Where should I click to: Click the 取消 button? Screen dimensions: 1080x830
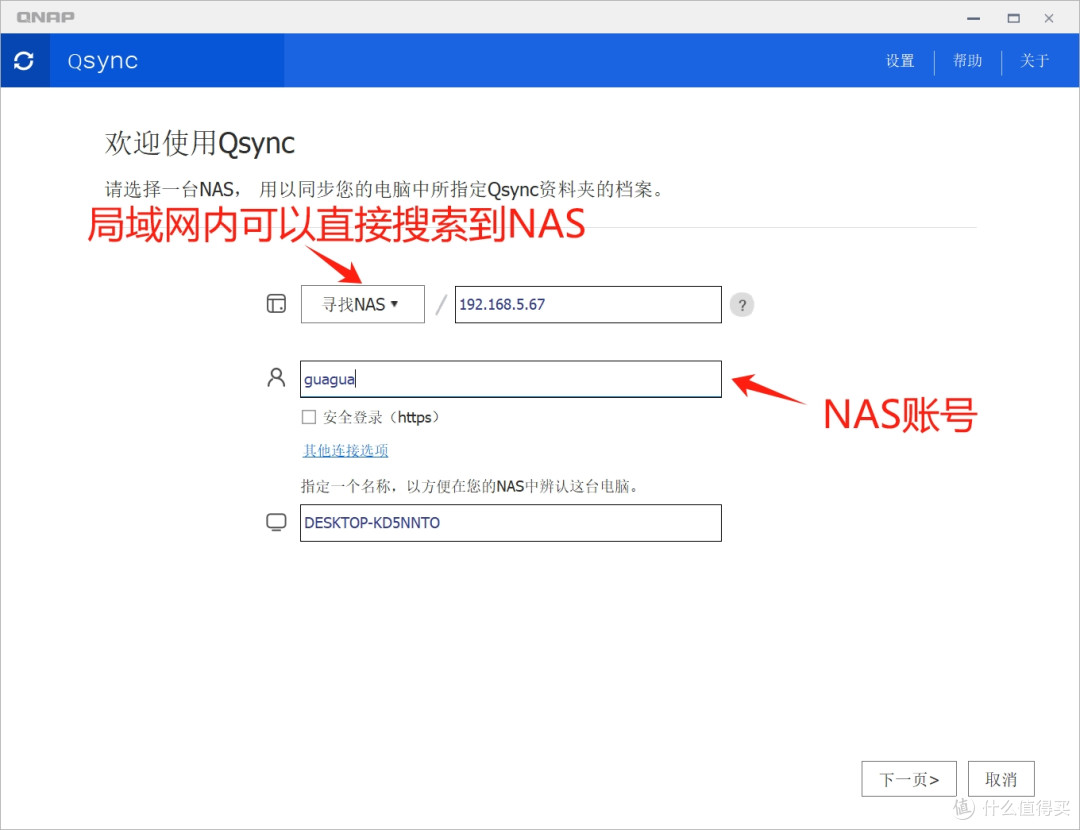(1001, 779)
